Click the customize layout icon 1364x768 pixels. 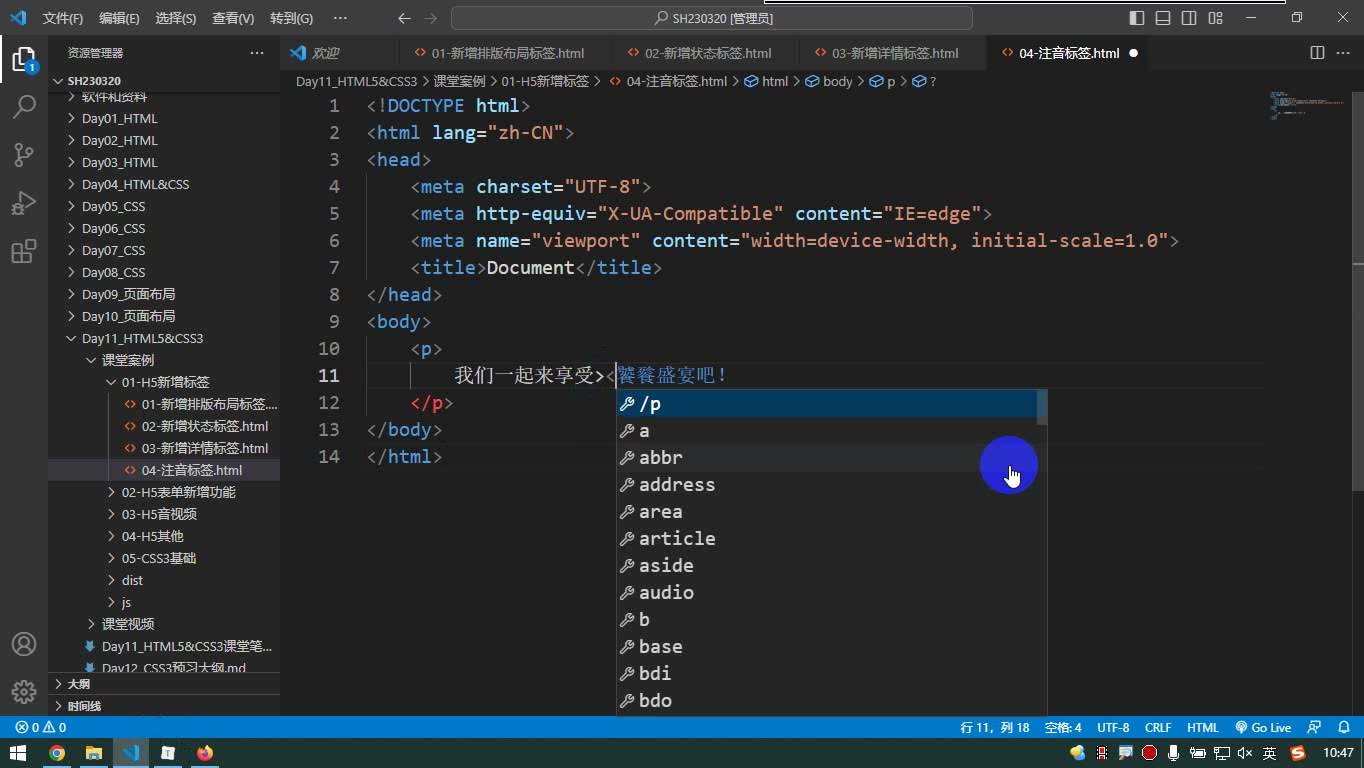[1215, 18]
